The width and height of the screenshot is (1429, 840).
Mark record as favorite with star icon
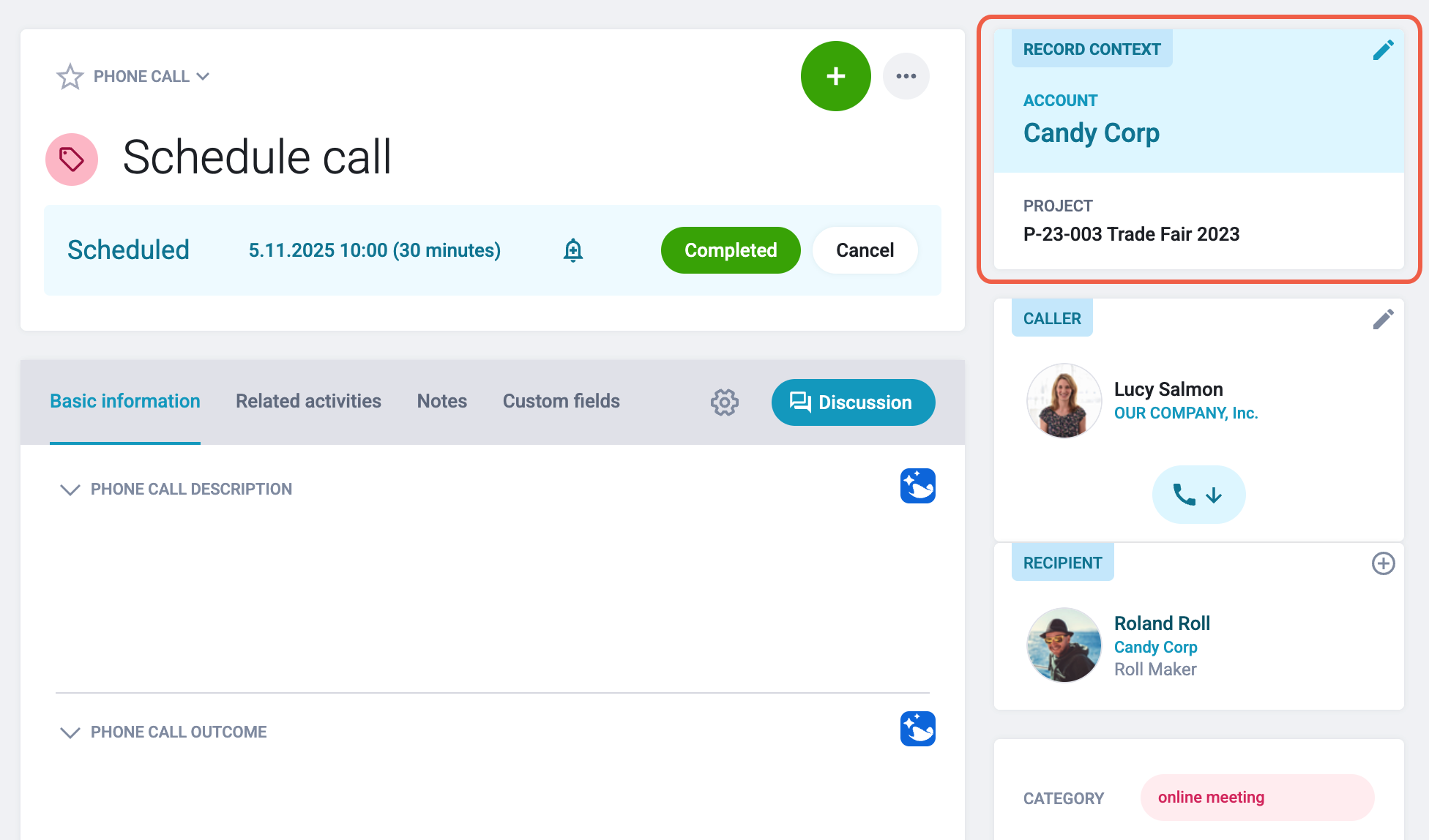click(70, 76)
